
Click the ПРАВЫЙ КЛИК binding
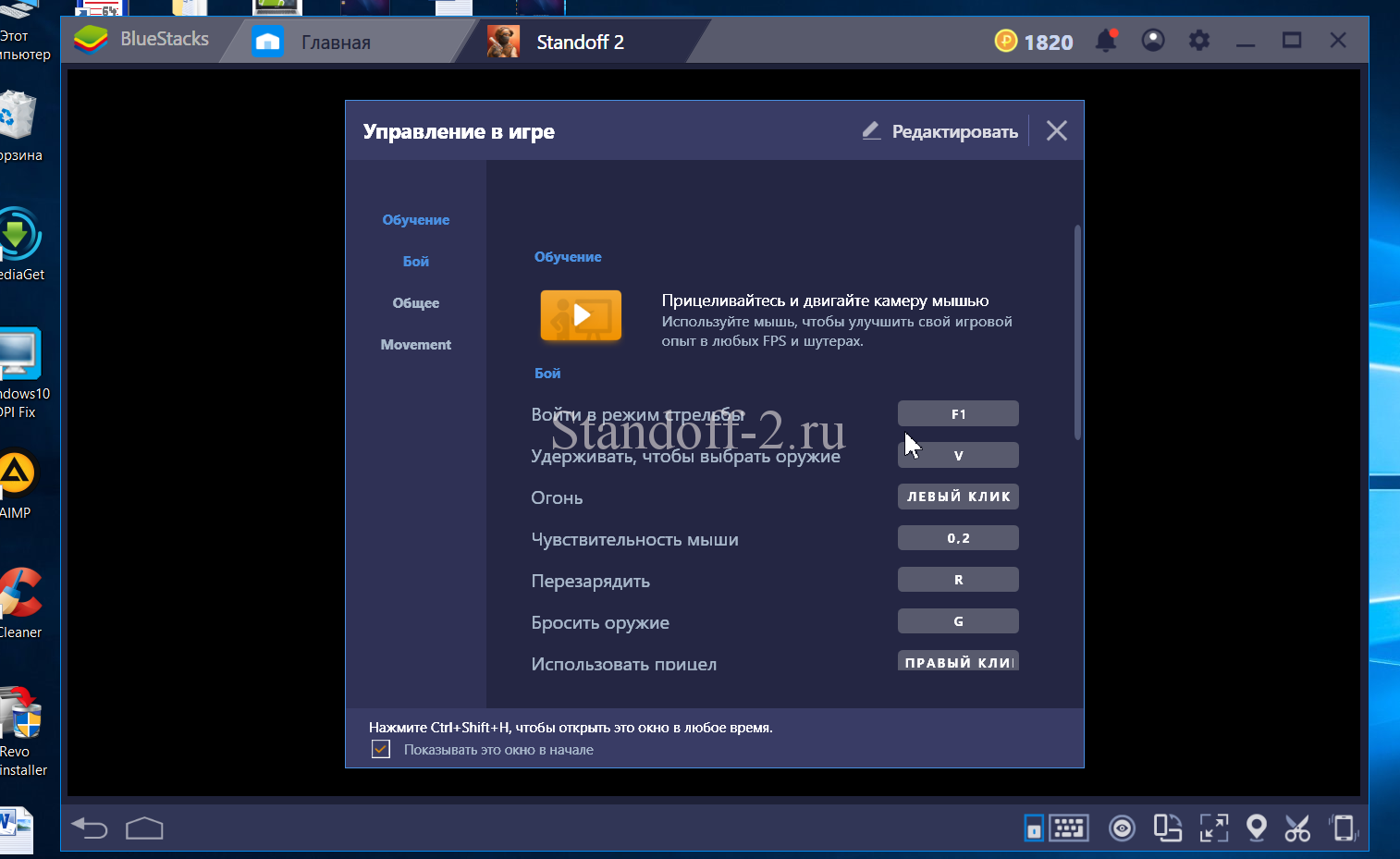pyautogui.click(x=958, y=660)
